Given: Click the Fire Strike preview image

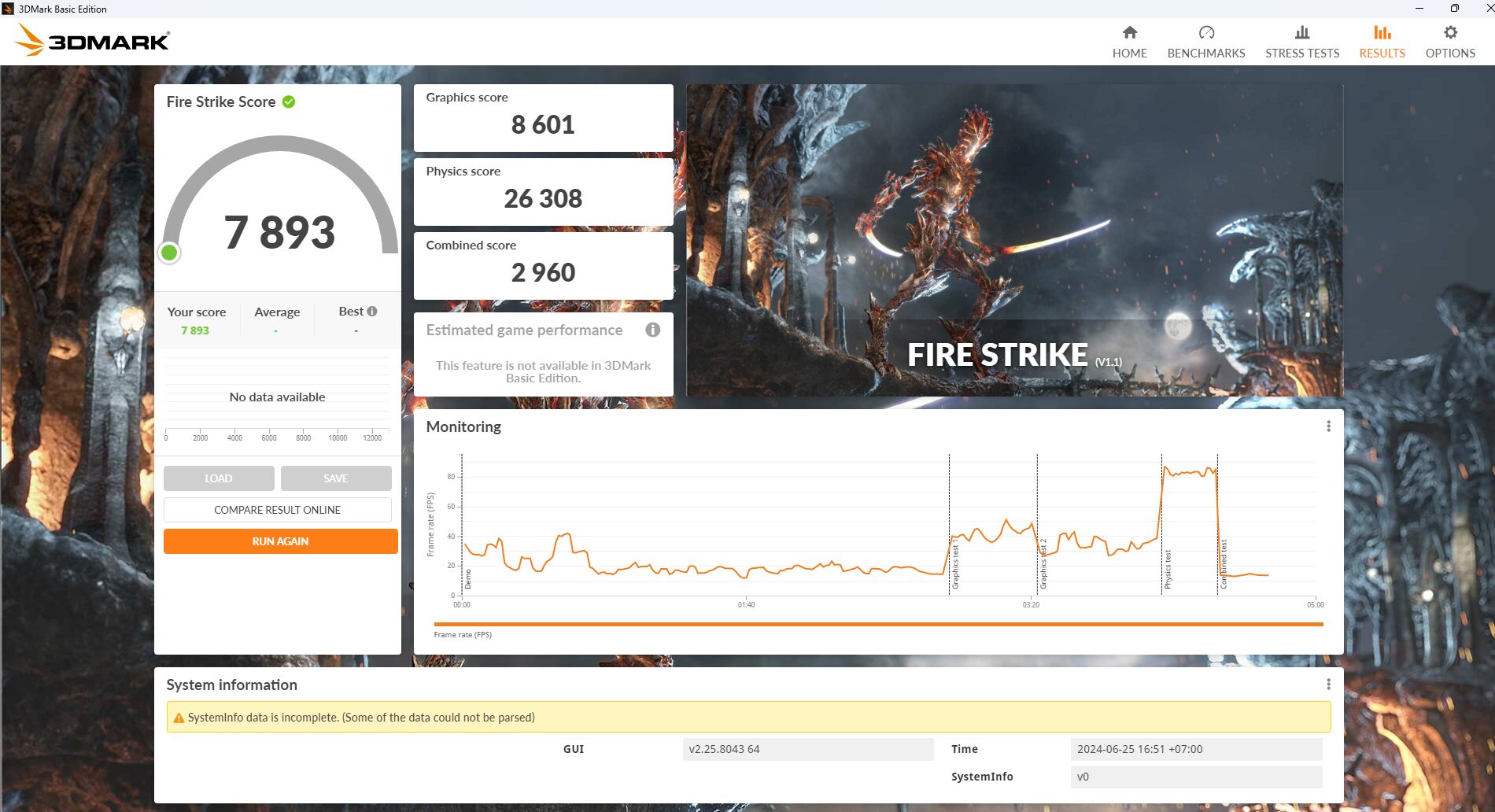Looking at the screenshot, I should 1014,240.
